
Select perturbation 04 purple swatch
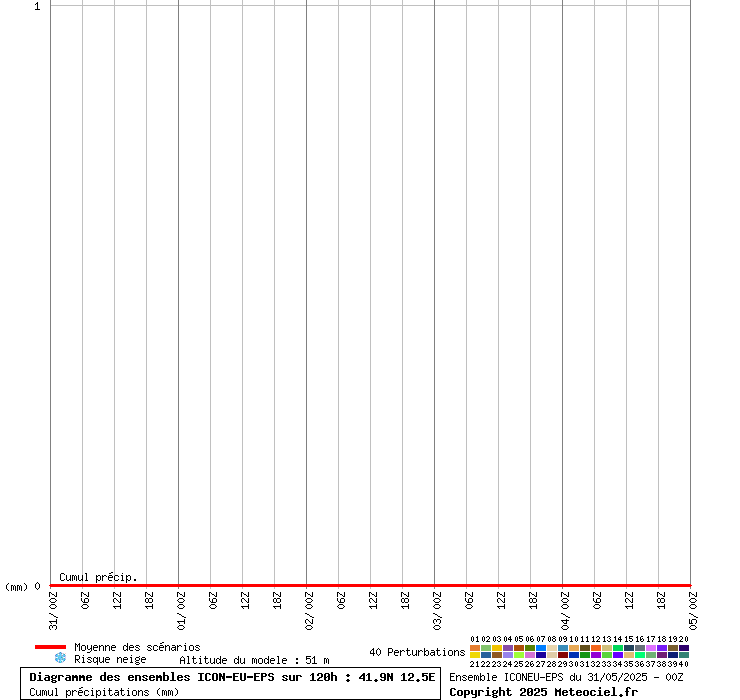[x=508, y=648]
